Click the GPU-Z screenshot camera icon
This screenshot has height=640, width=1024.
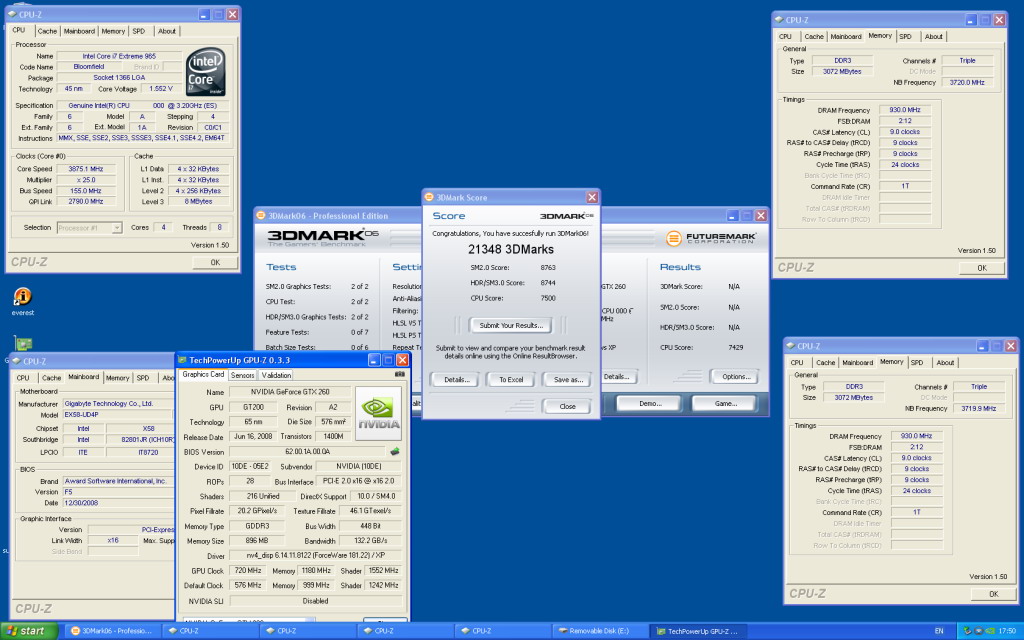(399, 374)
